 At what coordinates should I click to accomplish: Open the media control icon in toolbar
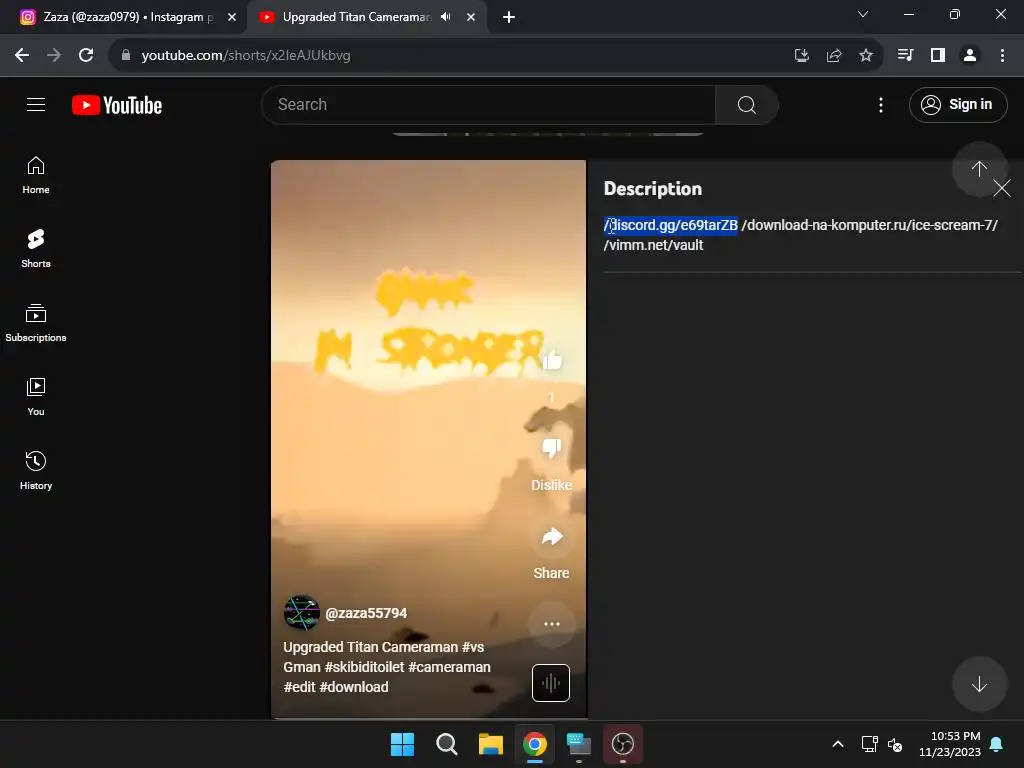905,56
